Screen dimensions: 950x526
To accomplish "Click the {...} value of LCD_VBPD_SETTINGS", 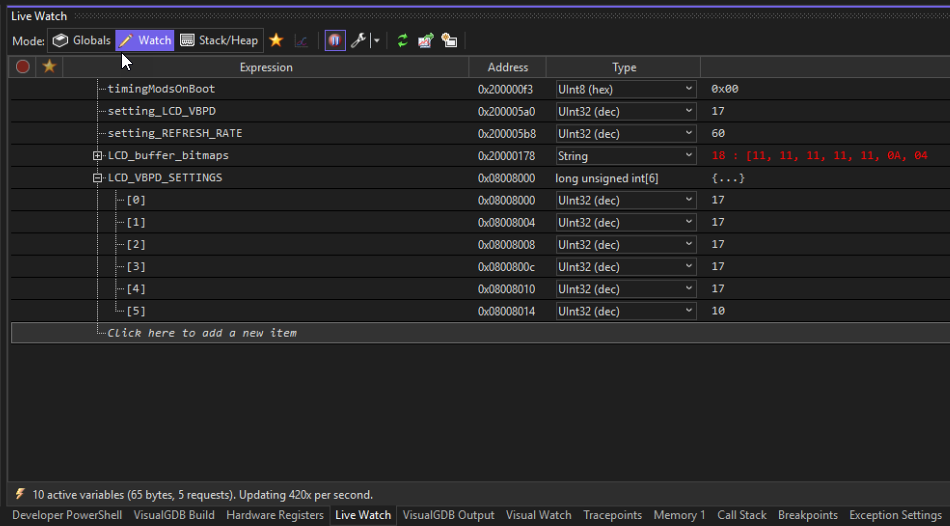I will click(x=728, y=178).
